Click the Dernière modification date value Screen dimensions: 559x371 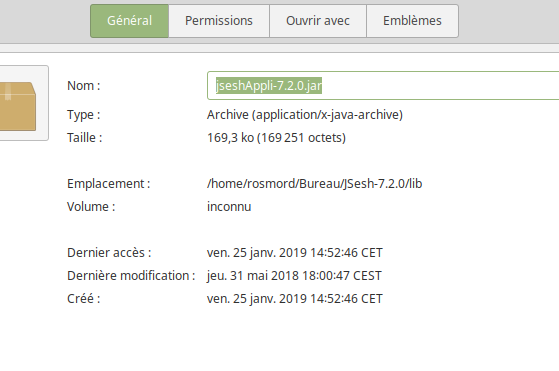click(x=294, y=276)
